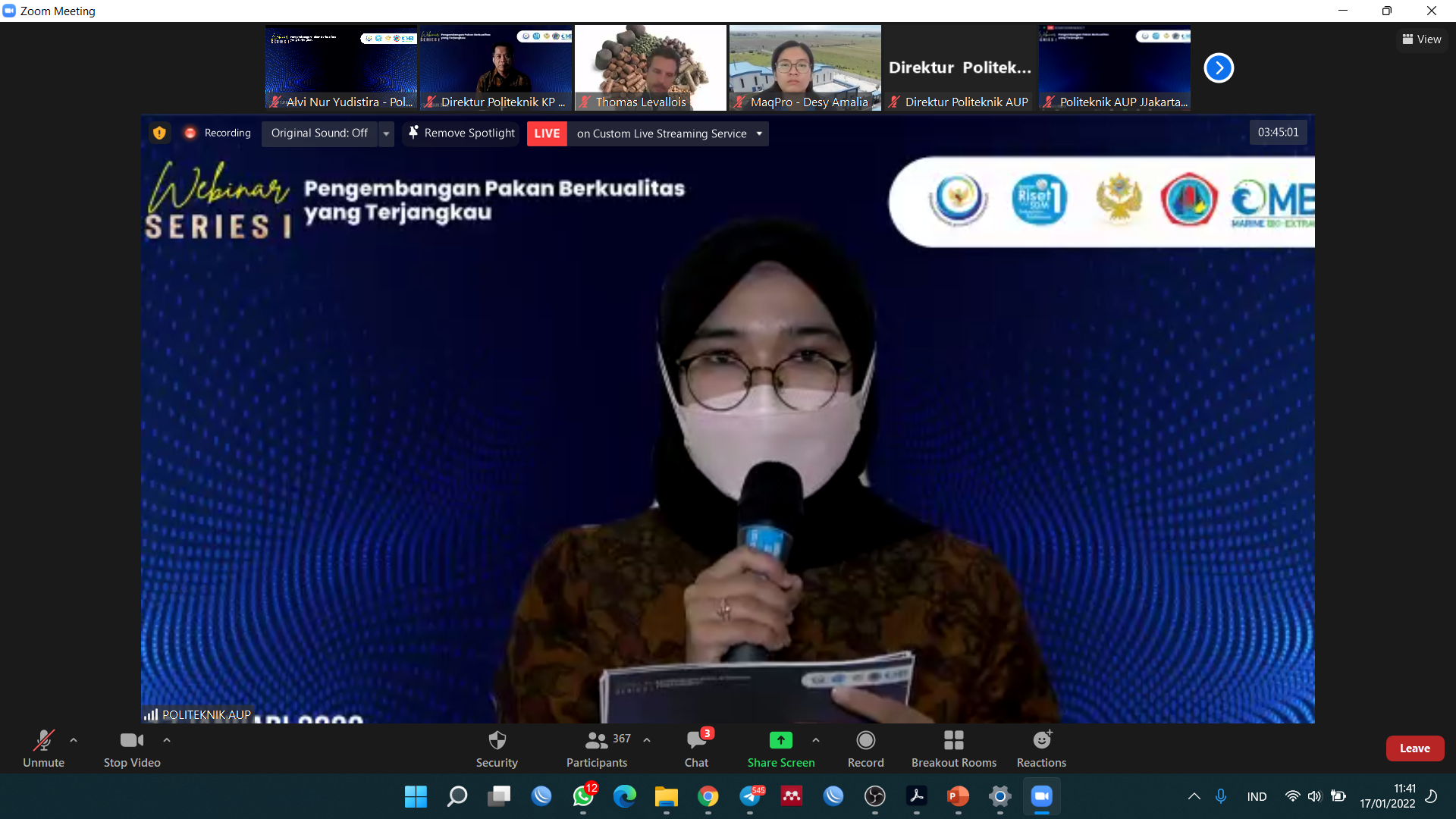The height and width of the screenshot is (819, 1456).
Task: Select Politeknik AUP Jakarta thumbnail
Action: pos(1115,67)
